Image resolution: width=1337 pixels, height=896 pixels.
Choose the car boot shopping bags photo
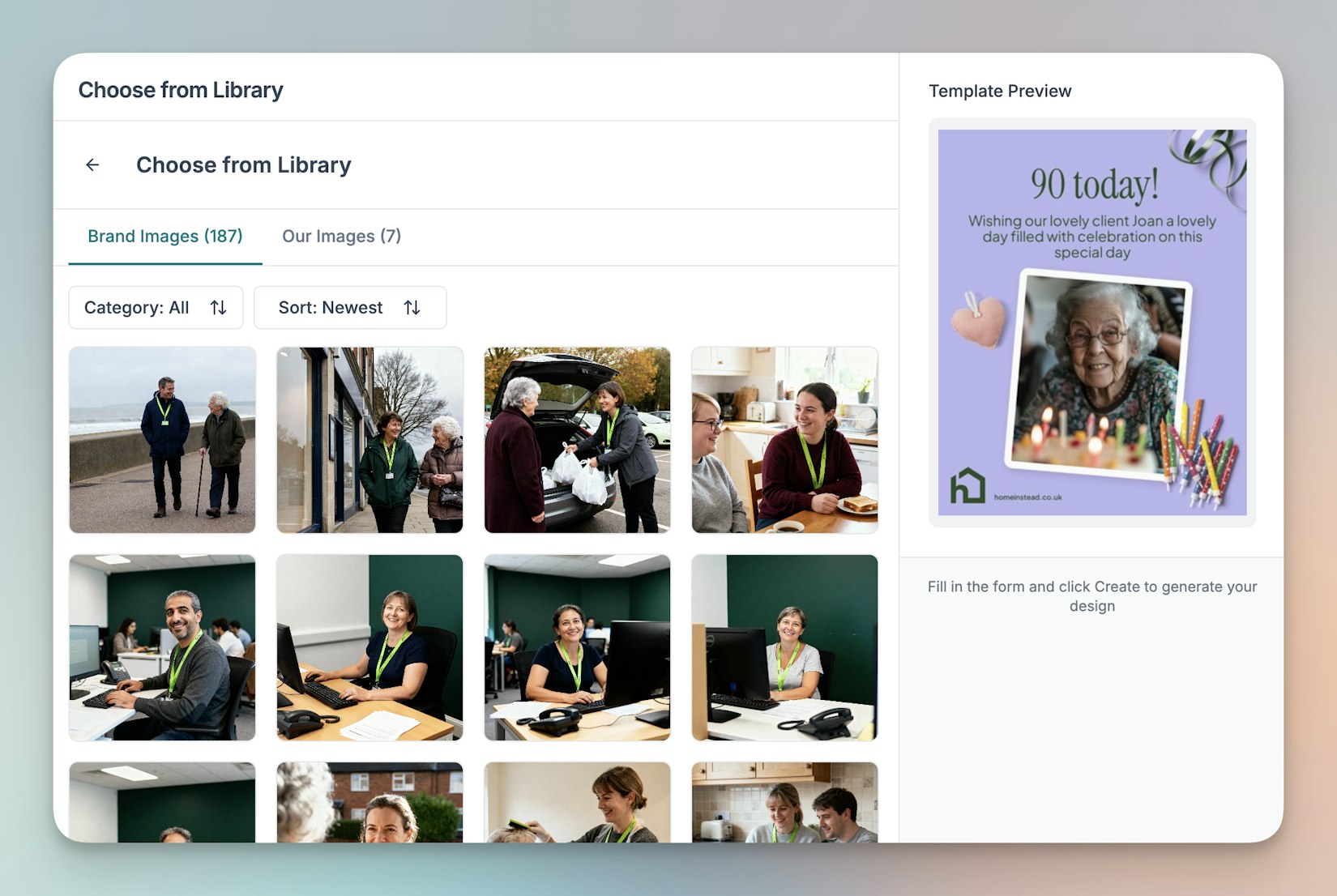click(577, 440)
